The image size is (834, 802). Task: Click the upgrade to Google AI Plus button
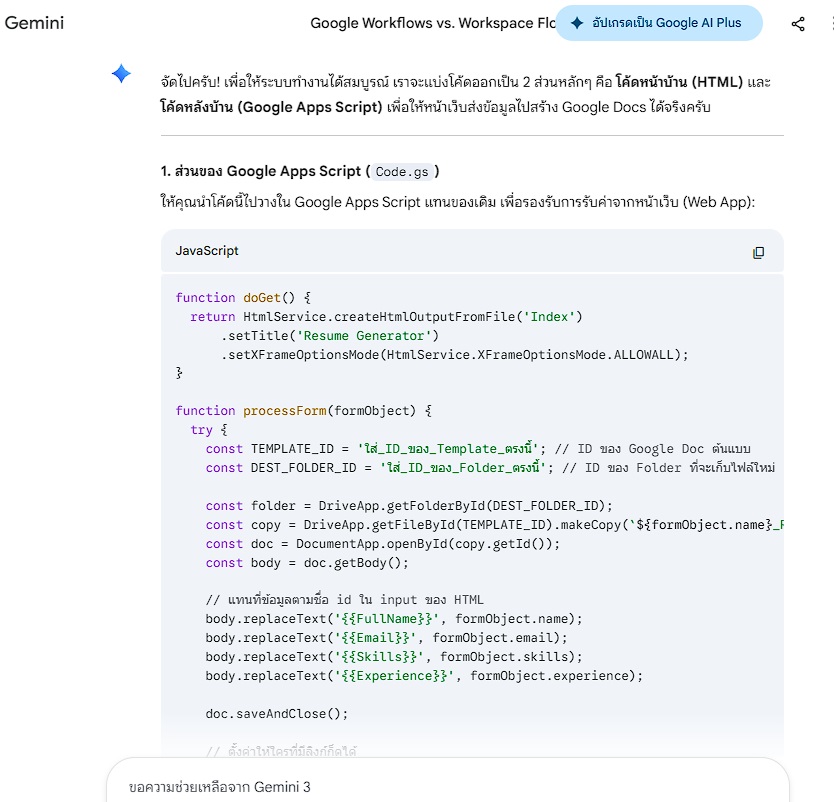click(x=658, y=23)
